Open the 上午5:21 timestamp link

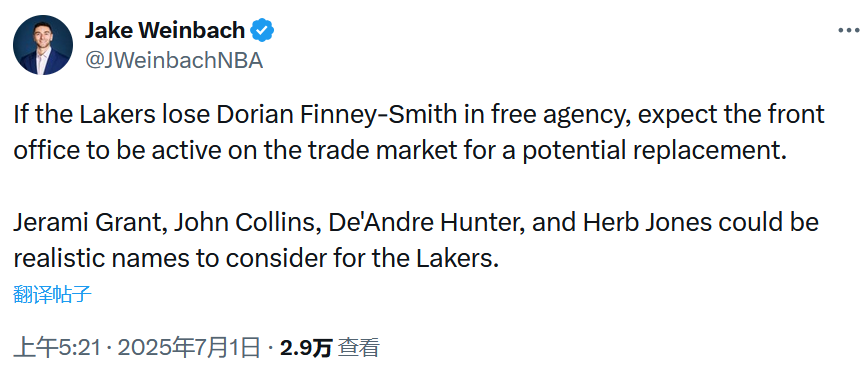[x=57, y=348]
